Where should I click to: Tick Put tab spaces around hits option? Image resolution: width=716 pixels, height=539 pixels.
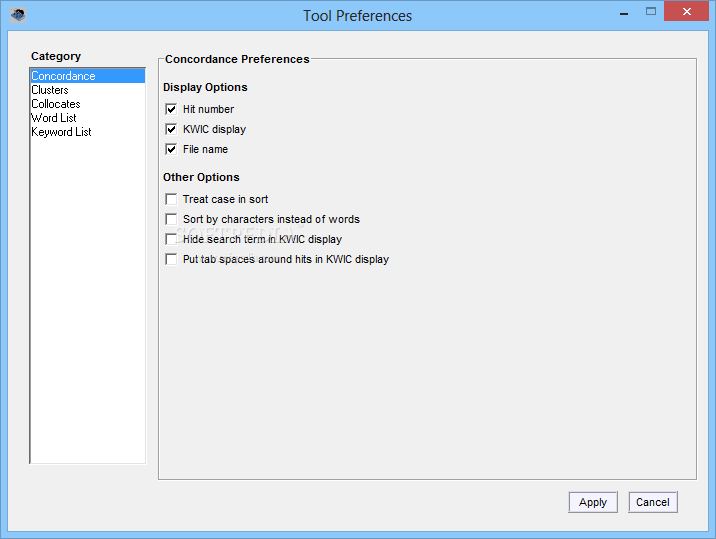171,259
